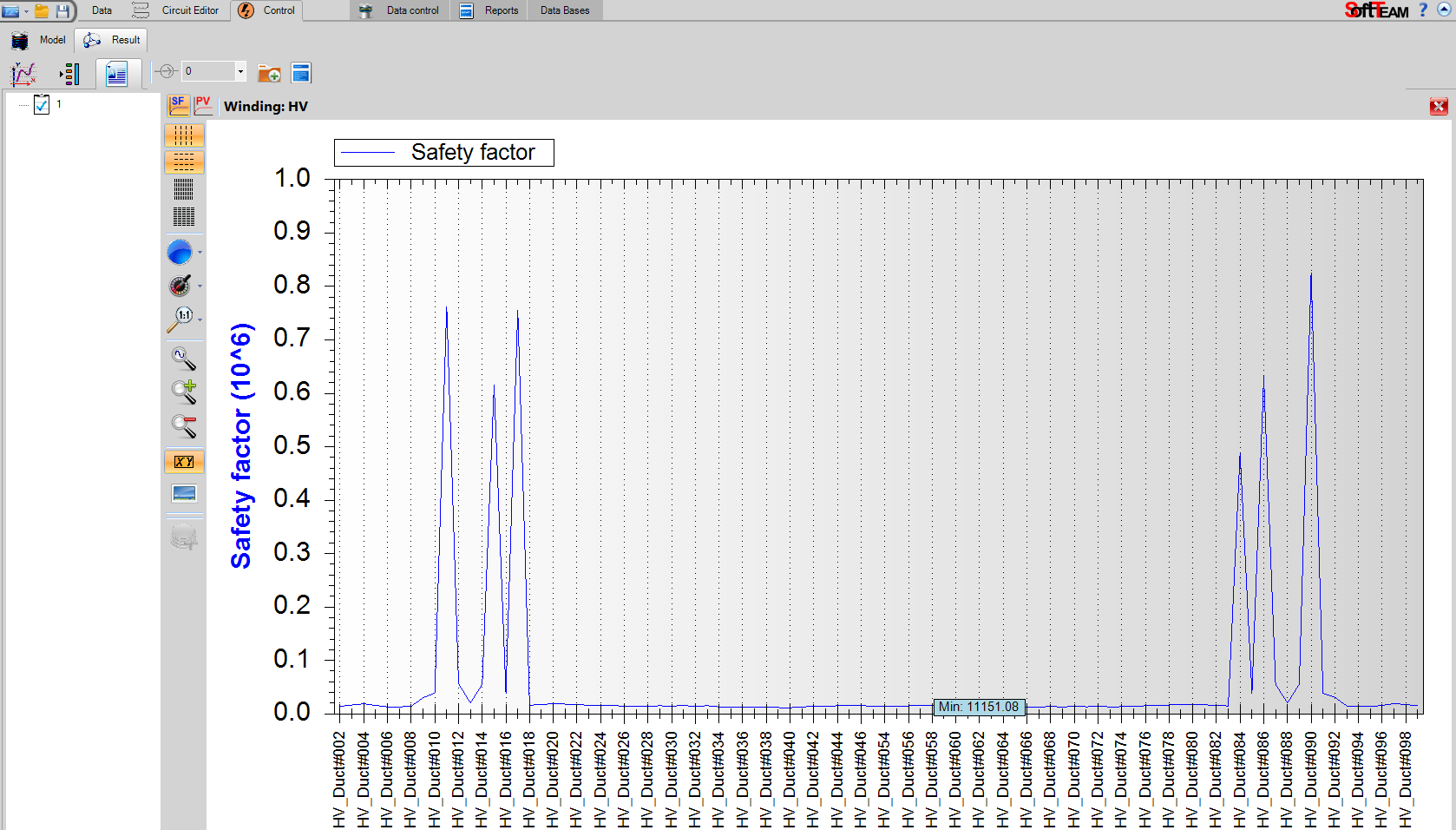Viewport: 1456px width, 830px height.
Task: Click the node probe icon beside value box
Action: (x=167, y=71)
